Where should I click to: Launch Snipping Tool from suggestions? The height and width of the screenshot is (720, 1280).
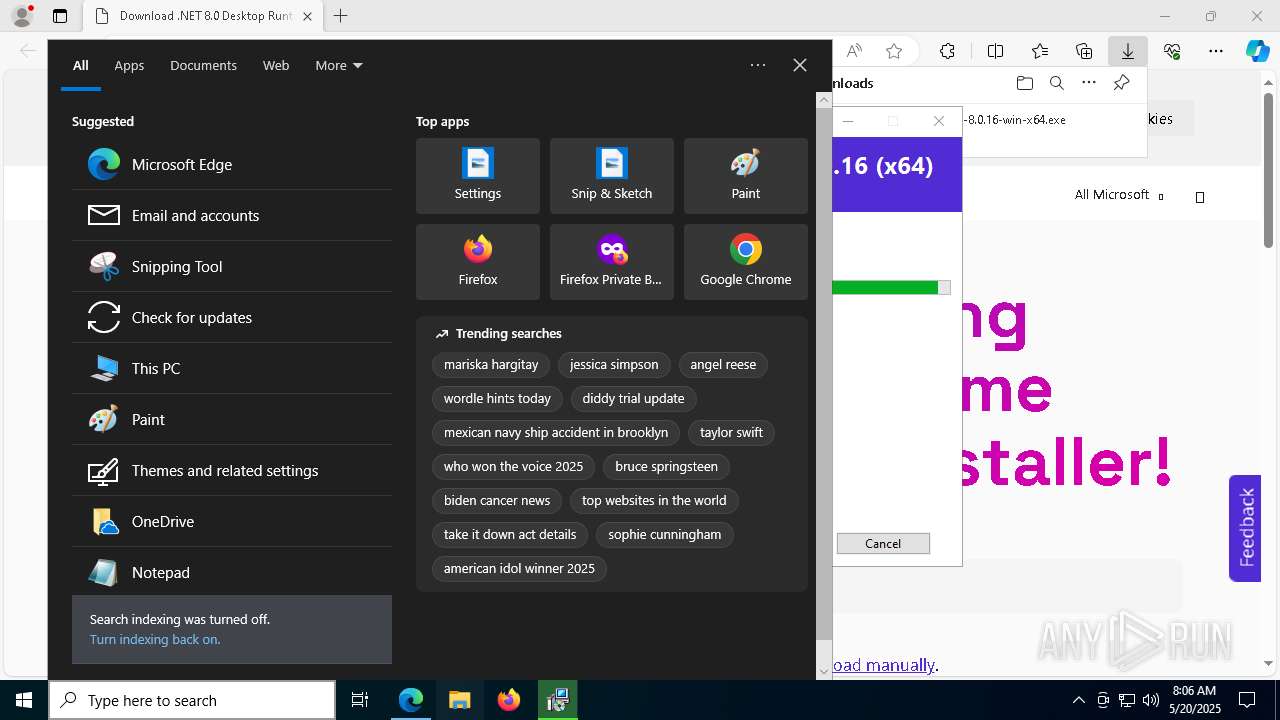232,266
